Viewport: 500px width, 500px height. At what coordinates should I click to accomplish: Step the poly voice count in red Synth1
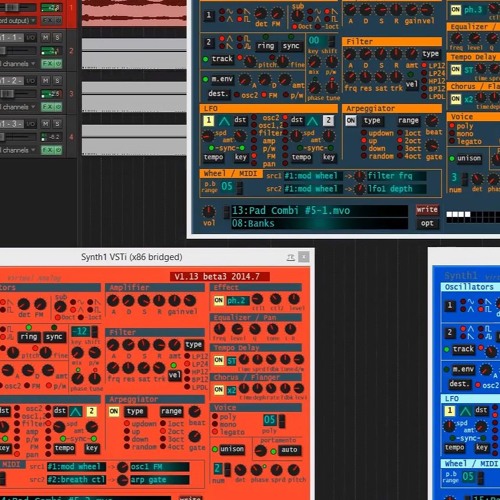tap(282, 421)
